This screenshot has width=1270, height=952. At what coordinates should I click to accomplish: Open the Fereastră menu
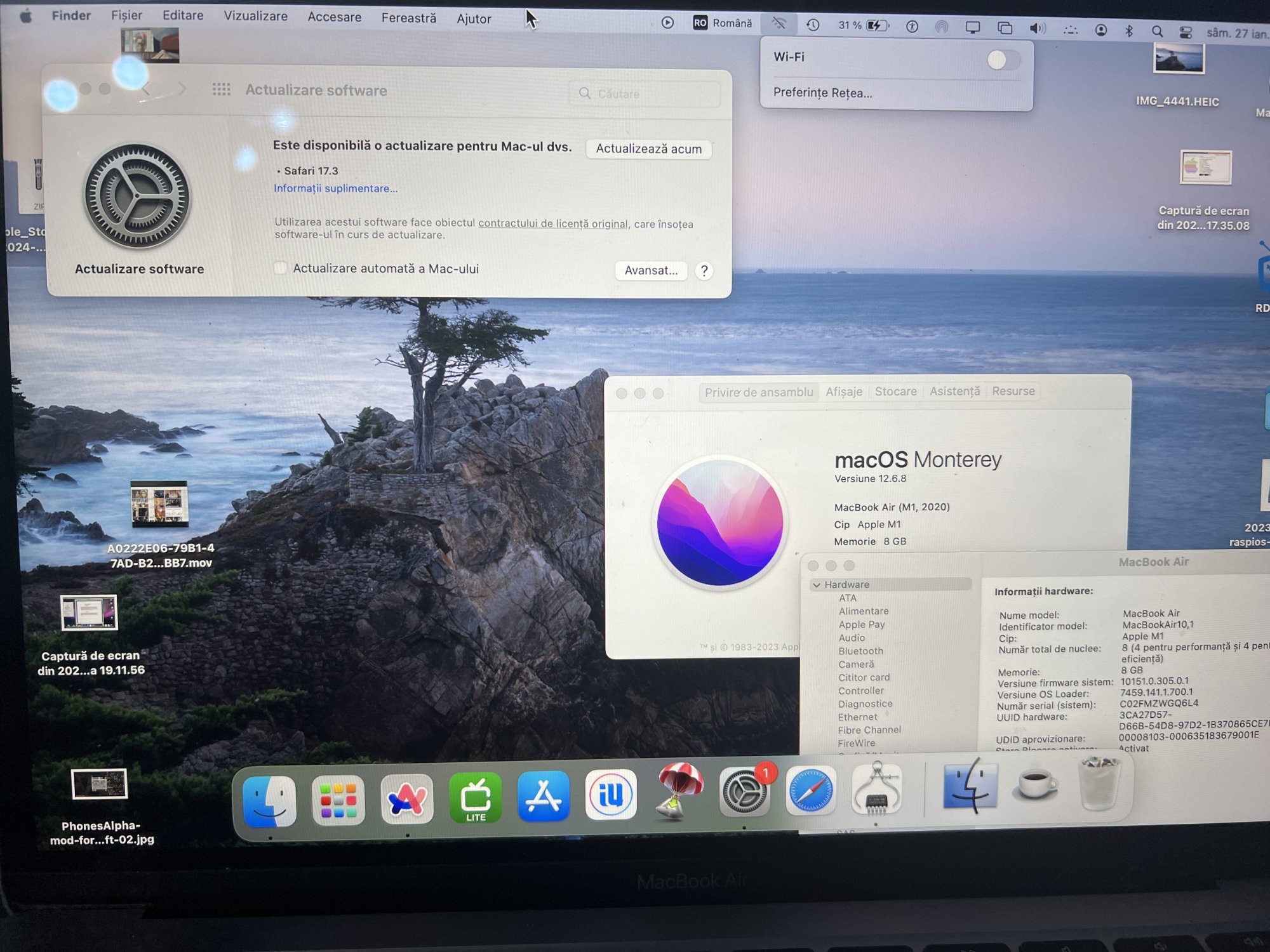pyautogui.click(x=408, y=18)
